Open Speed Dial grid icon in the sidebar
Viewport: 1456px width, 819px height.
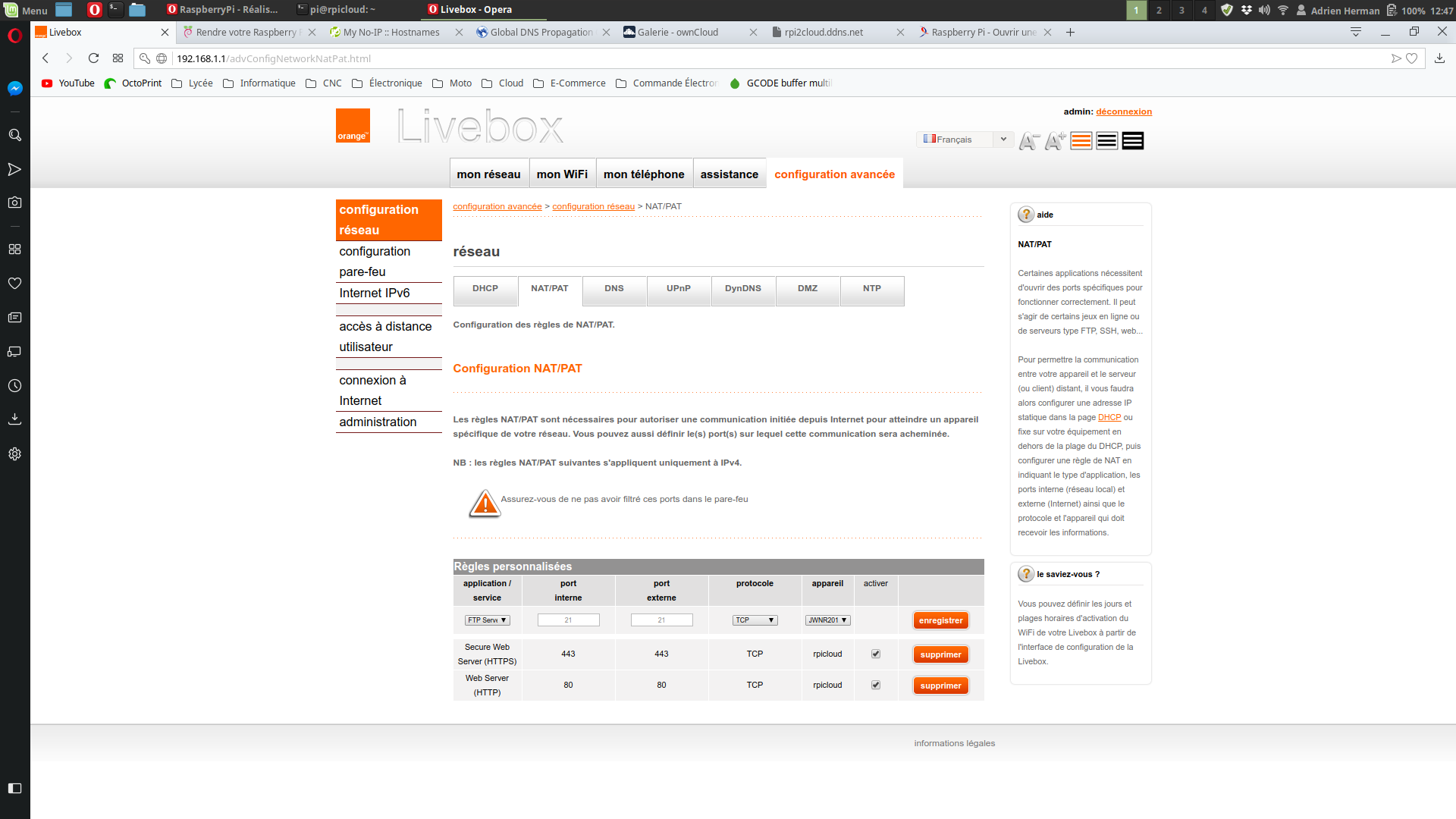coord(14,249)
